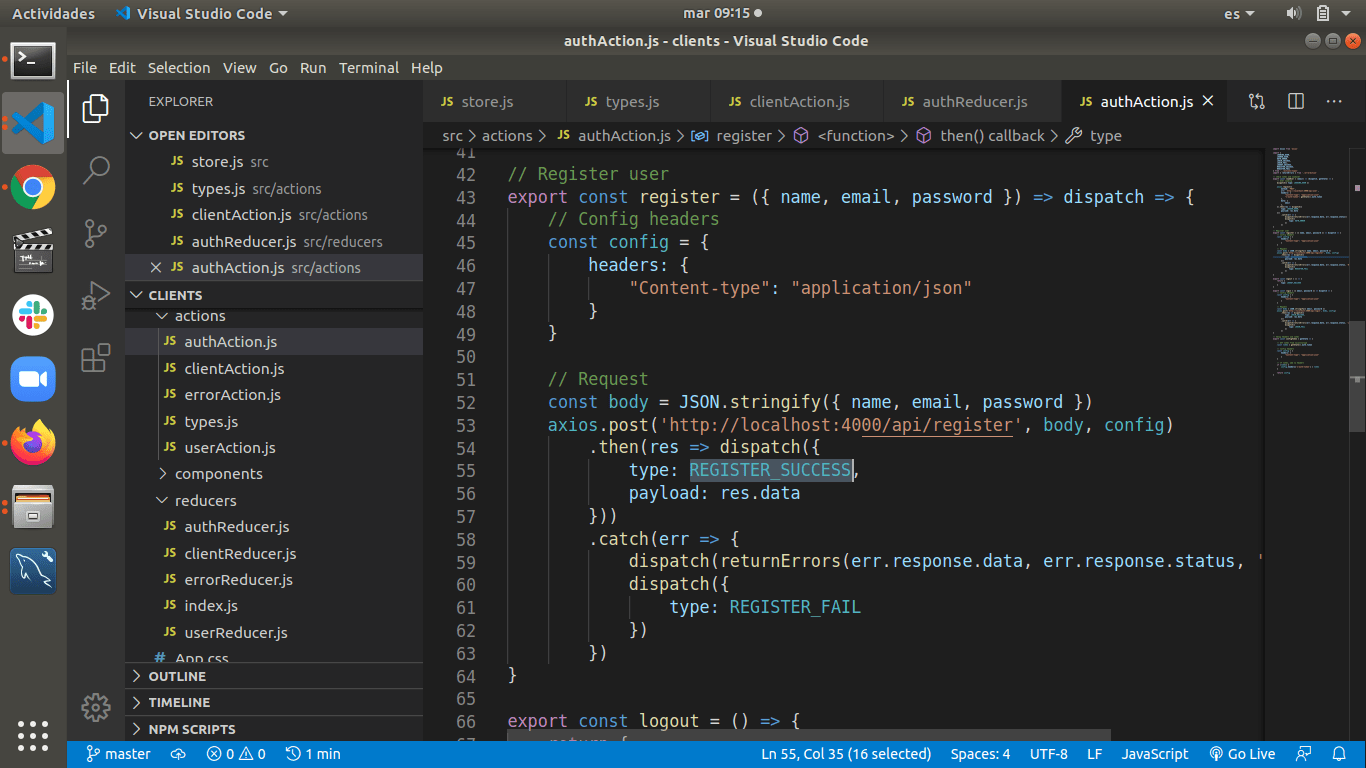
Task: Click Go Live in the status bar
Action: coord(1242,754)
